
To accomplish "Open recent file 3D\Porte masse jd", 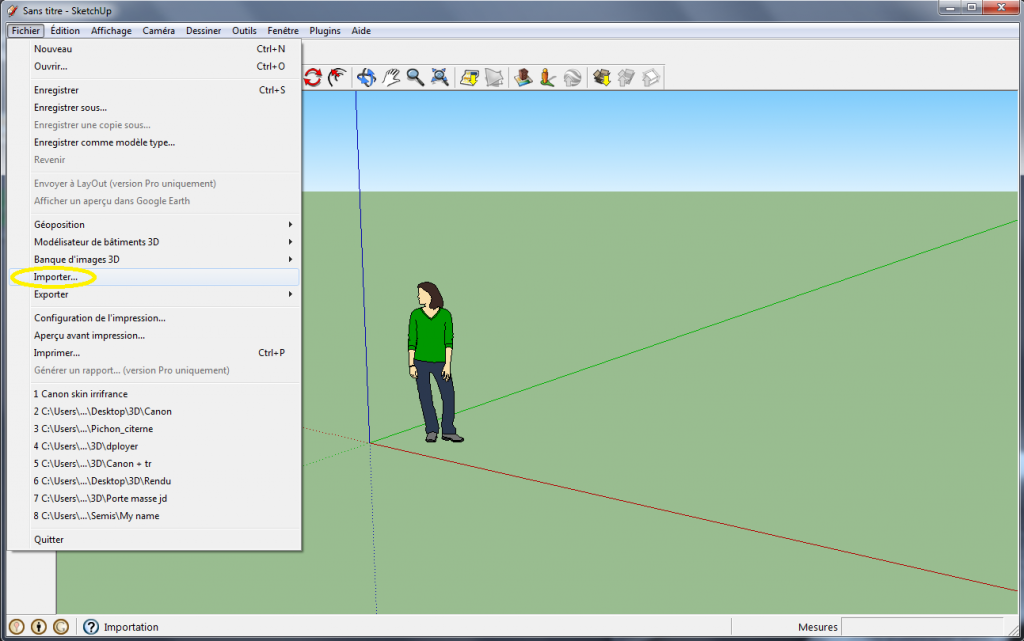I will click(154, 499).
